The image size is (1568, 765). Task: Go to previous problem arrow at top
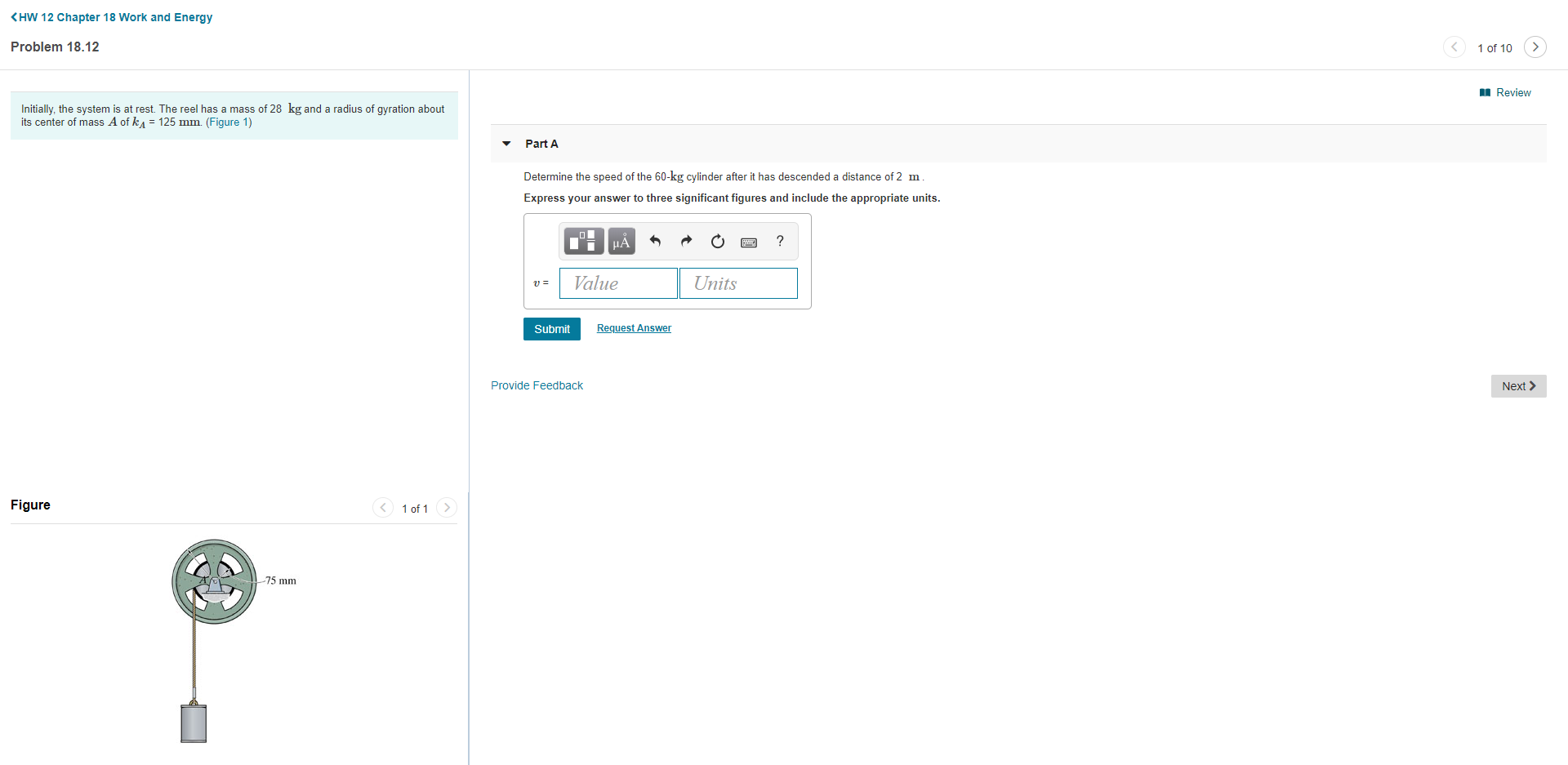(x=1454, y=47)
